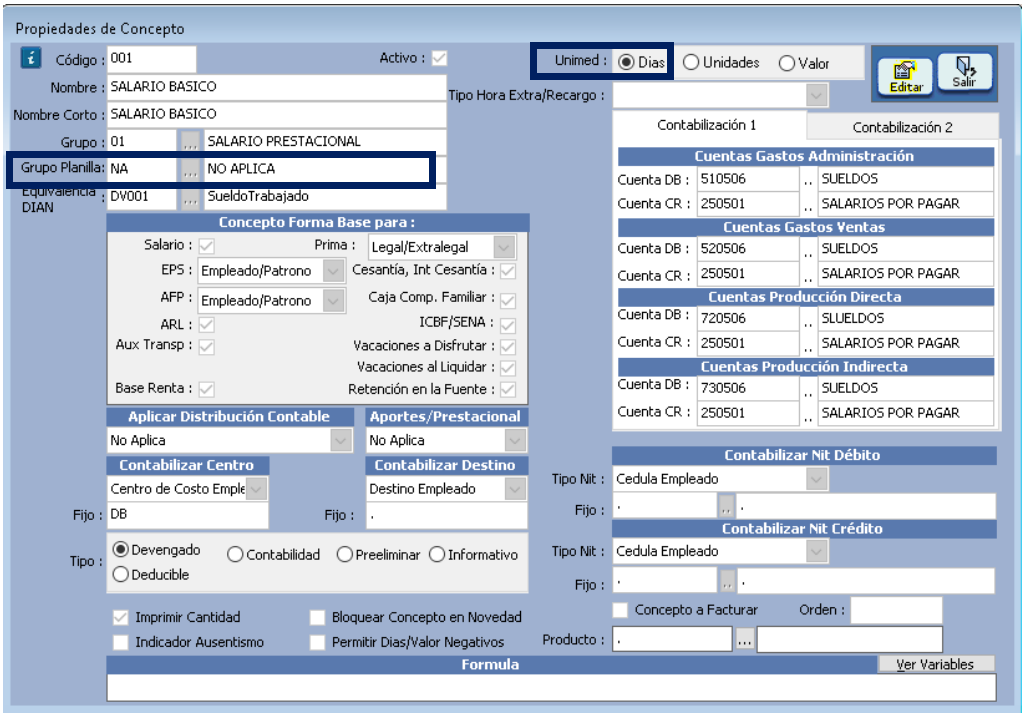This screenshot has height=717, width=1024.
Task: Open Contabilizar Destino dropdown
Action: click(515, 488)
